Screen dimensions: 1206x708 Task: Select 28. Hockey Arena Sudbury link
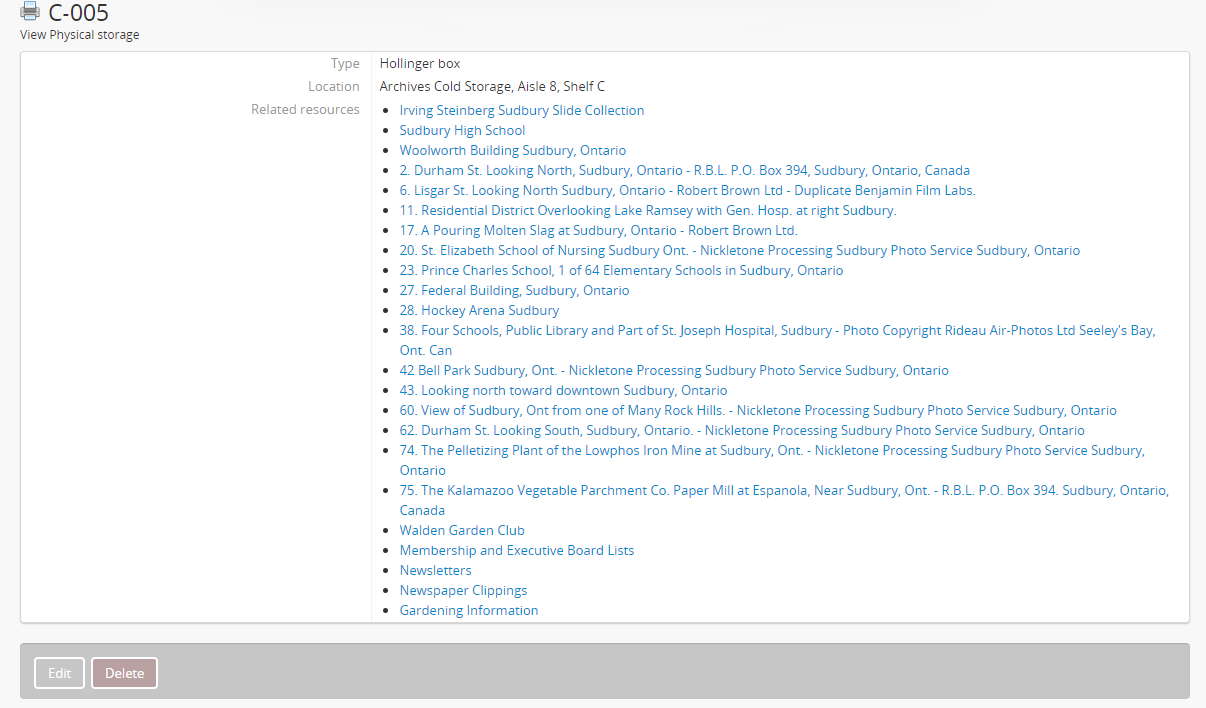[479, 310]
